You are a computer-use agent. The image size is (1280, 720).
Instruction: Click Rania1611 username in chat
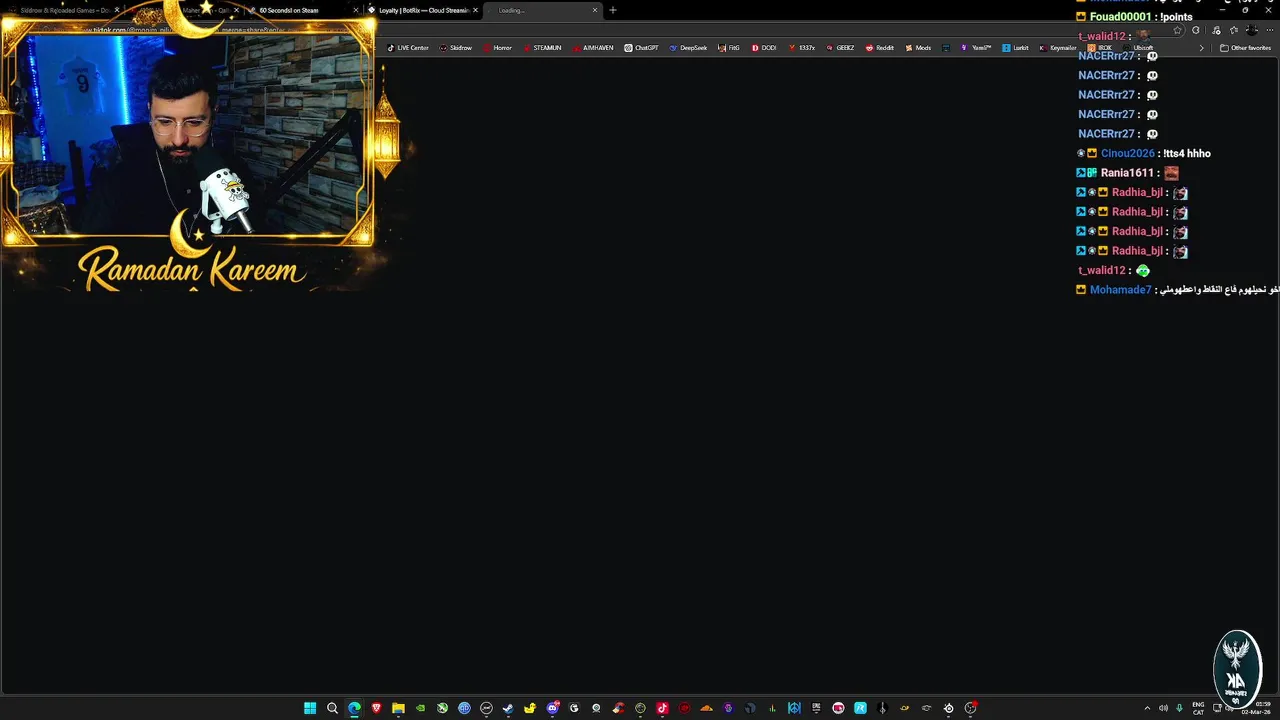pyautogui.click(x=1128, y=173)
